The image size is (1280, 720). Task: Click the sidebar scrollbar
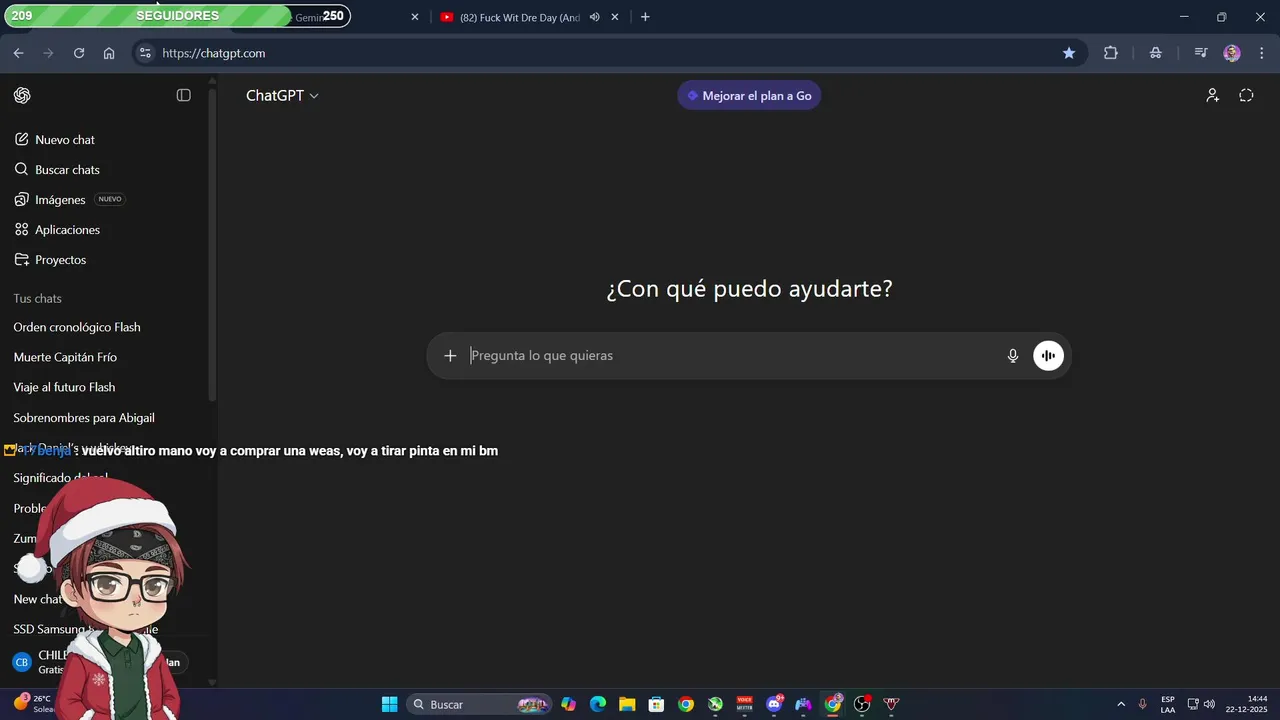pyautogui.click(x=212, y=245)
